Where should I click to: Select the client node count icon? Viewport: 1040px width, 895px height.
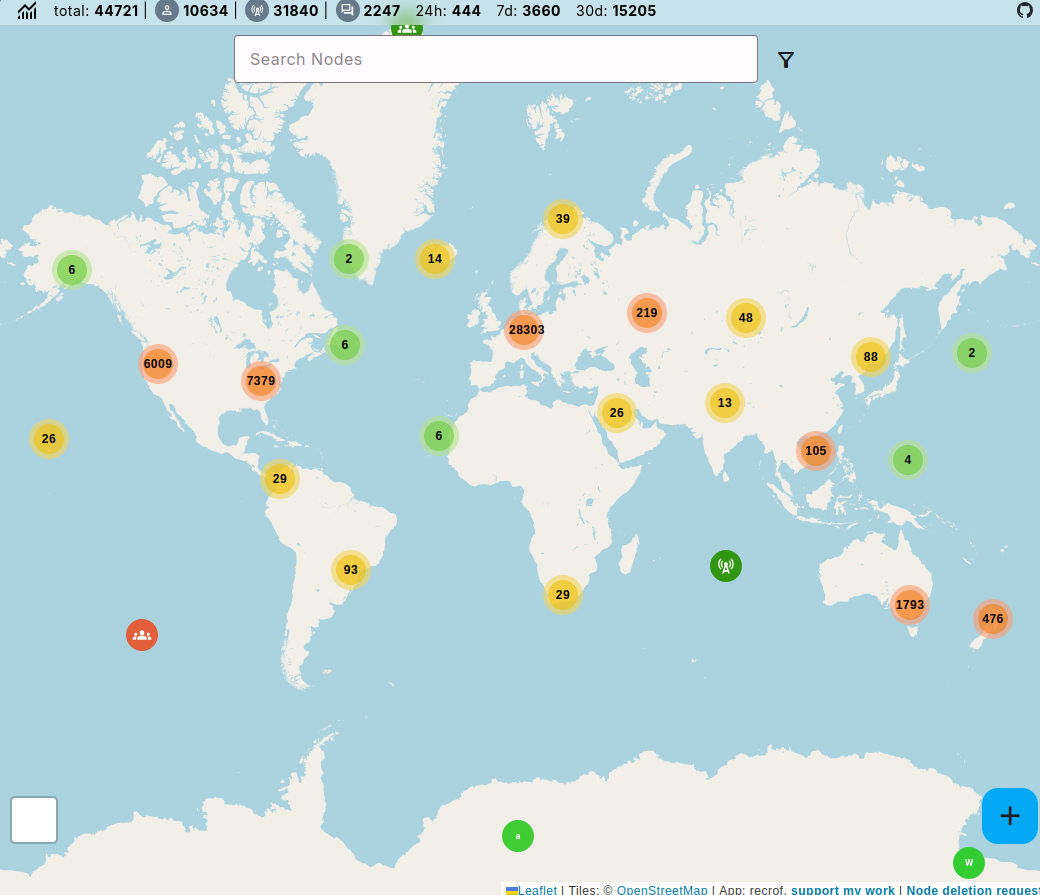(167, 11)
